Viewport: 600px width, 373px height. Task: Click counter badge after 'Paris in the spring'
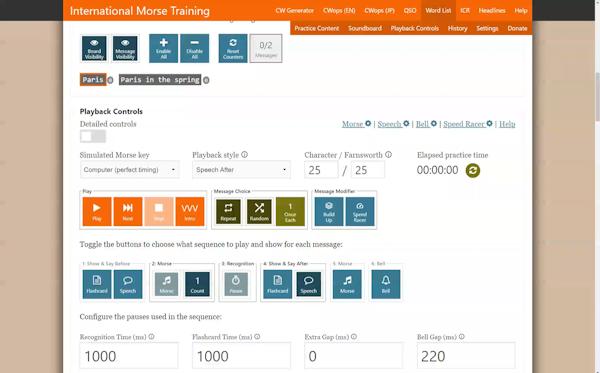pyautogui.click(x=206, y=80)
